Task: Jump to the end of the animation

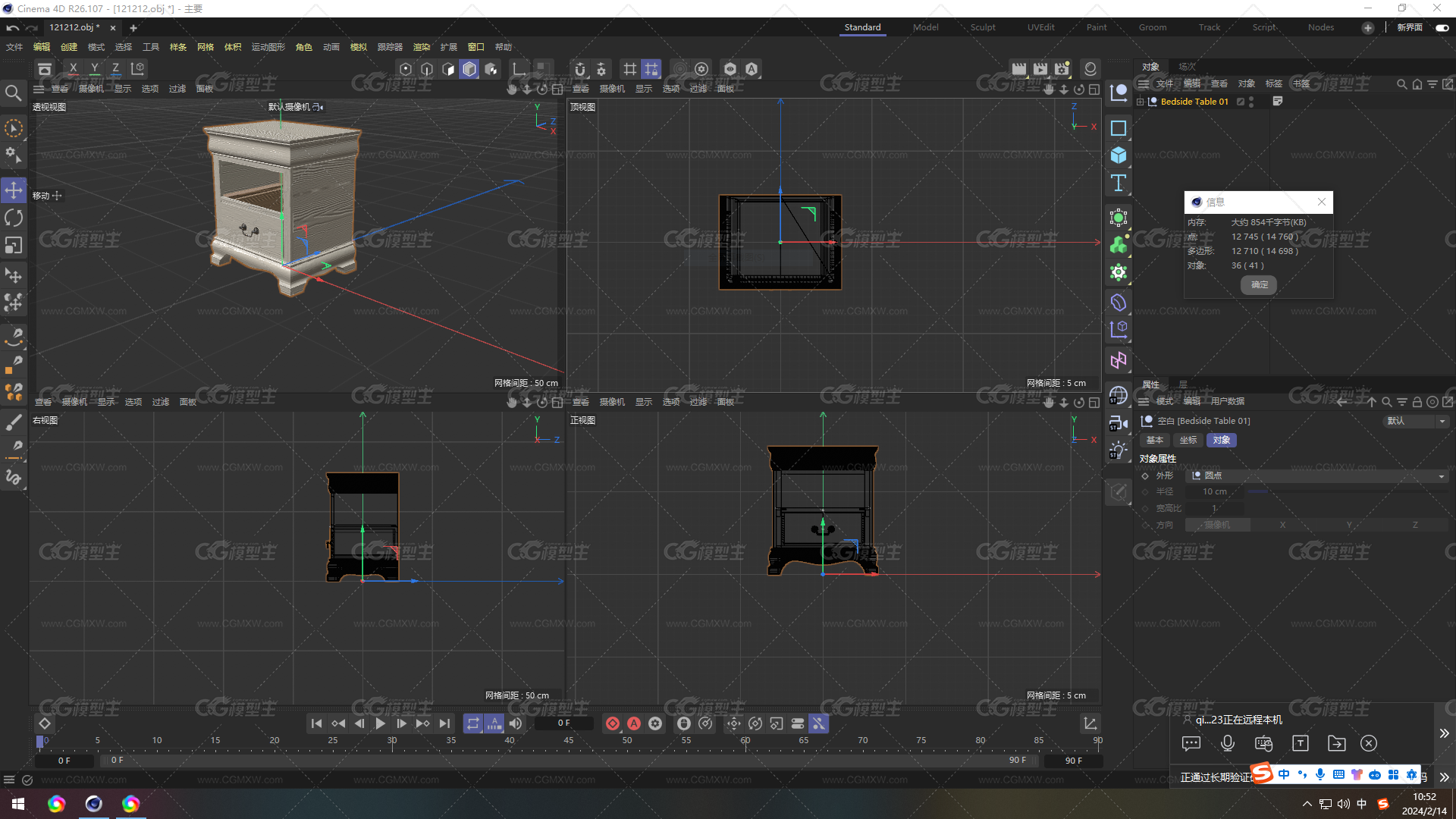Action: pyautogui.click(x=444, y=723)
